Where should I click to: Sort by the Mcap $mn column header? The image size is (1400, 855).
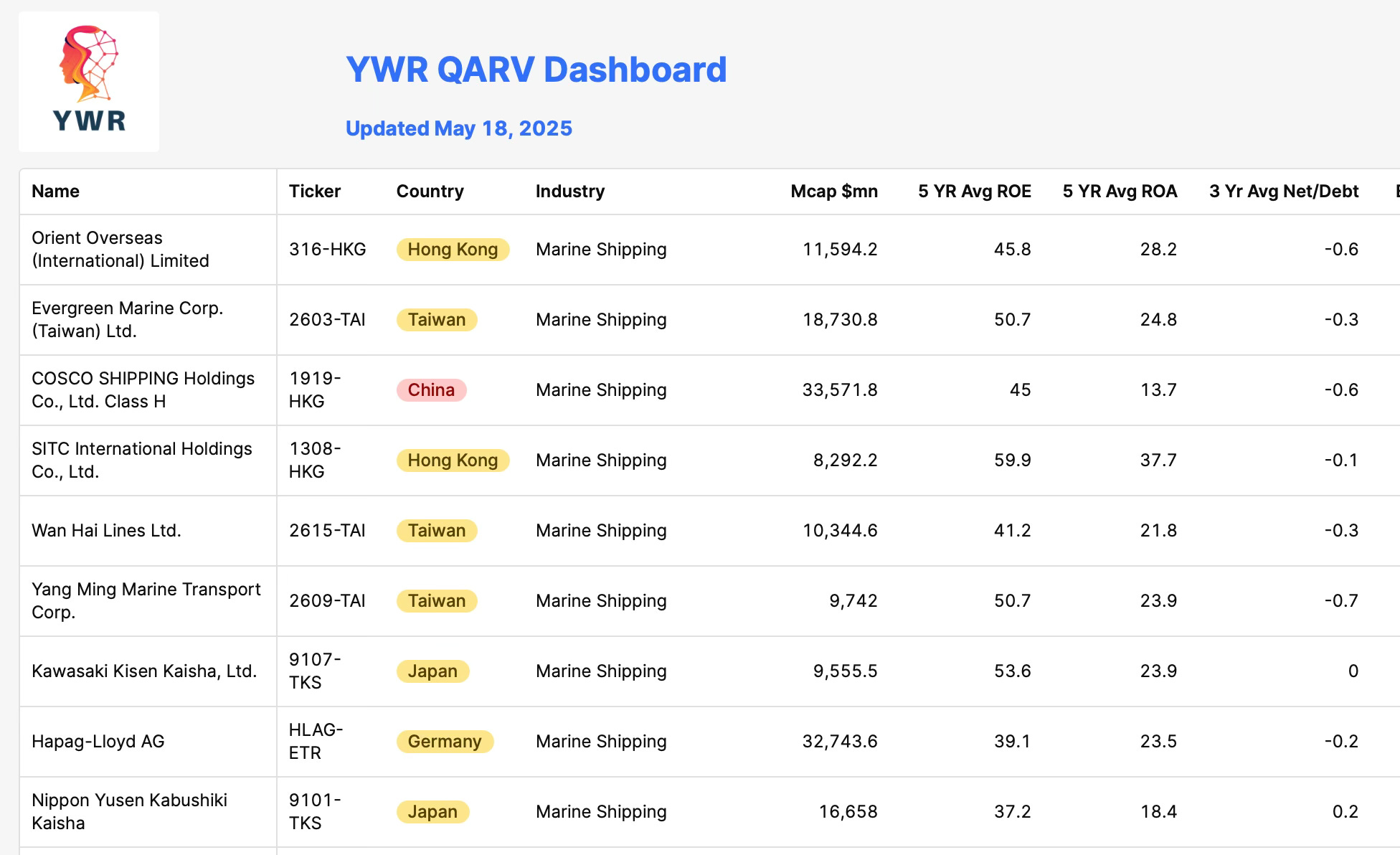[x=834, y=192]
